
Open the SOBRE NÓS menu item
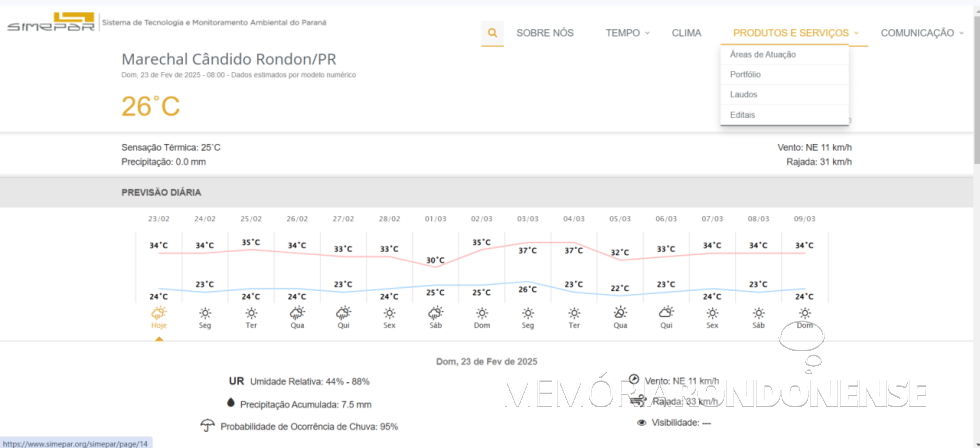[545, 33]
